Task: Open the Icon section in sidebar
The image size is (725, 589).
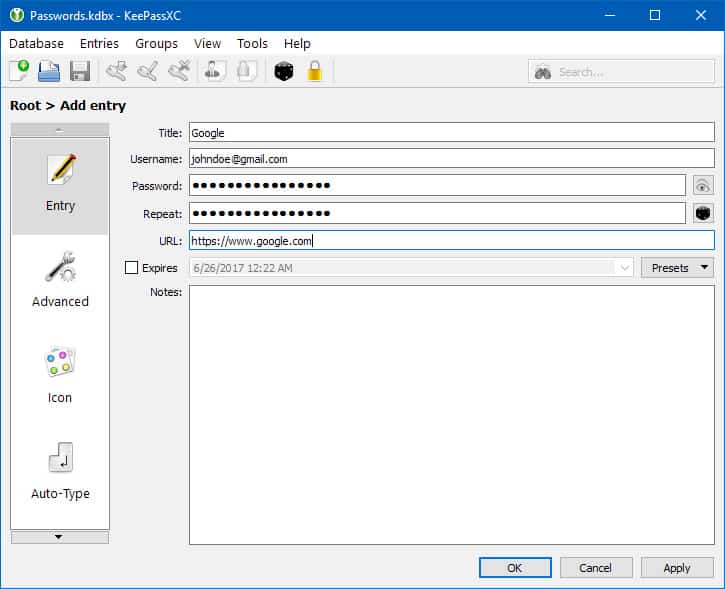Action: pos(60,375)
